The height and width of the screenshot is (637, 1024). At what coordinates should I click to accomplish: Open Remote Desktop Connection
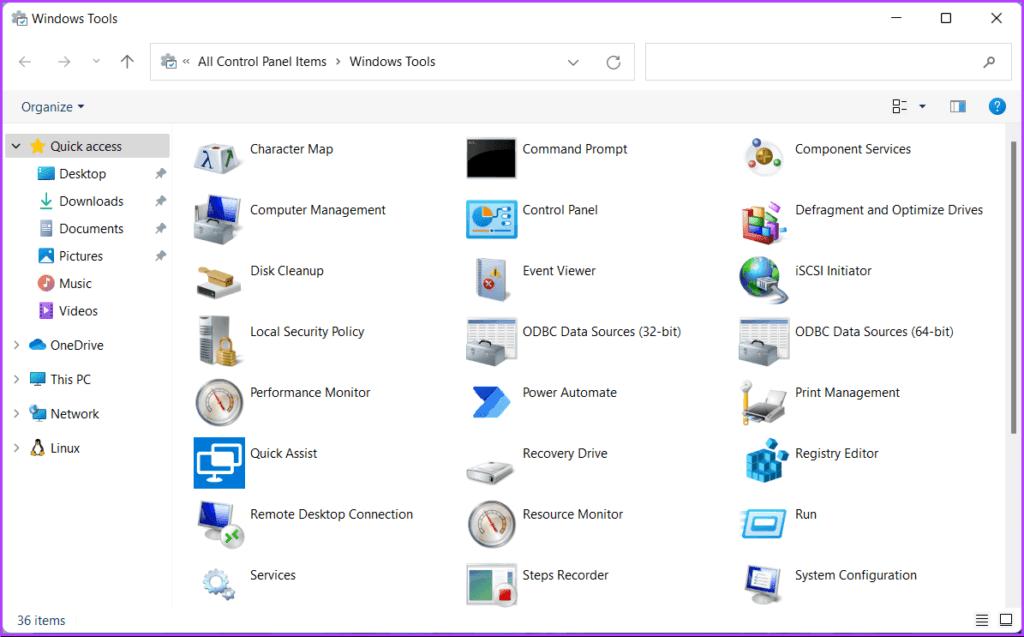(x=332, y=513)
